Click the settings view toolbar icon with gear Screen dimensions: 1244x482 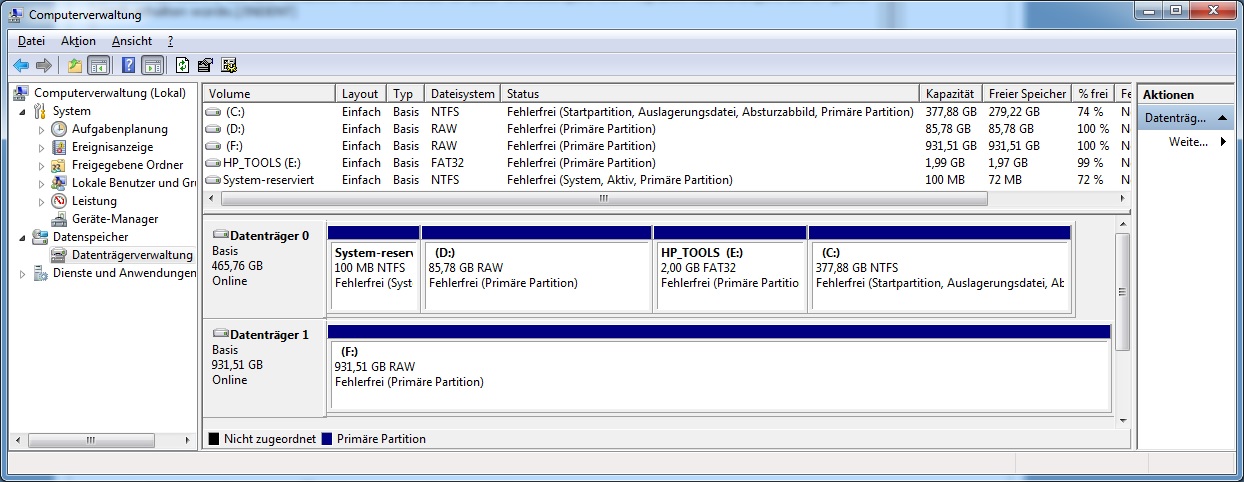229,66
